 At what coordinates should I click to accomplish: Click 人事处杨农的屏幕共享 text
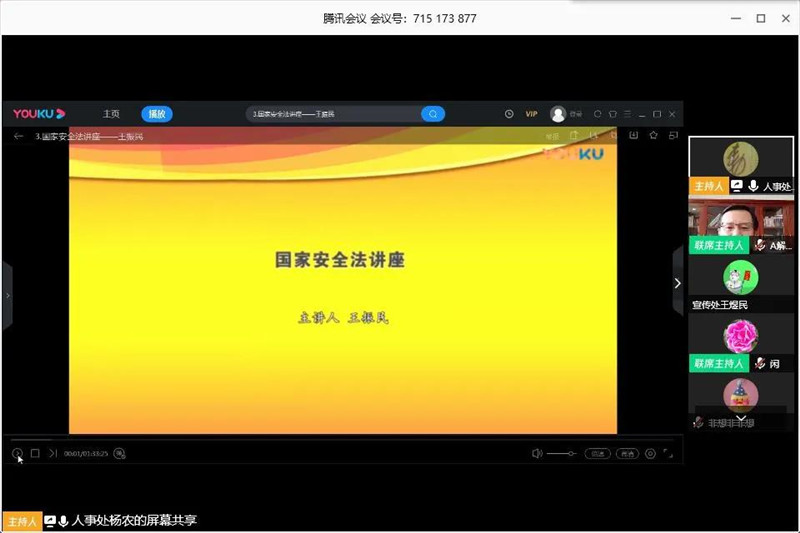pyautogui.click(x=134, y=520)
